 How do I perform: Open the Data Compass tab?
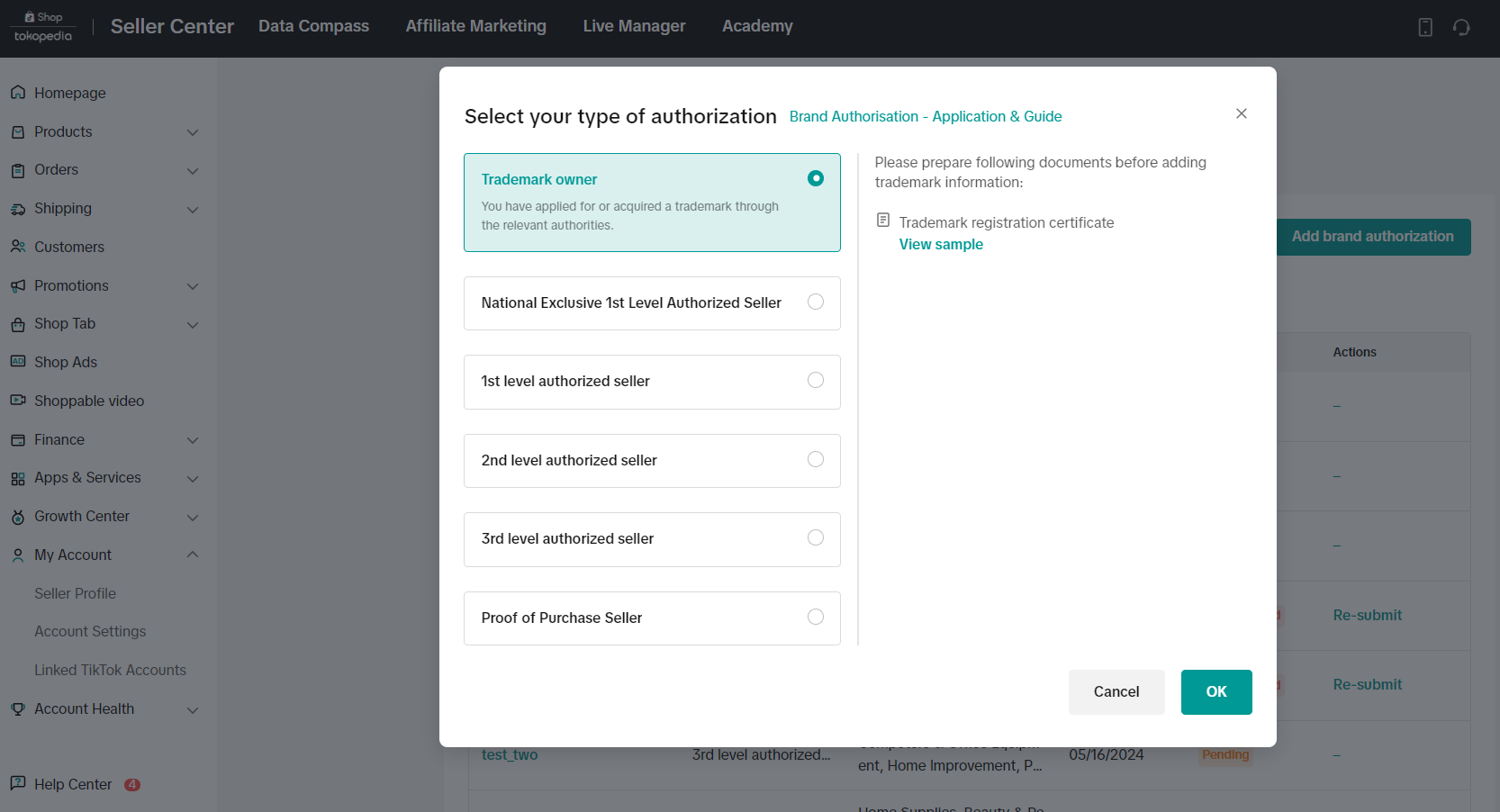313,26
